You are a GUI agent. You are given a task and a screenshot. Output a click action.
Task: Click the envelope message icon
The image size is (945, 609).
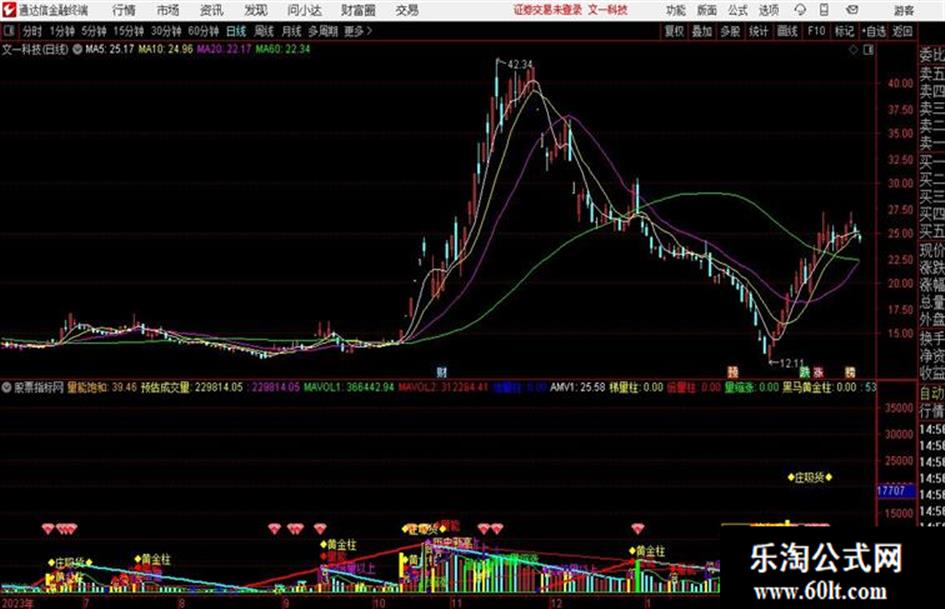(x=852, y=10)
